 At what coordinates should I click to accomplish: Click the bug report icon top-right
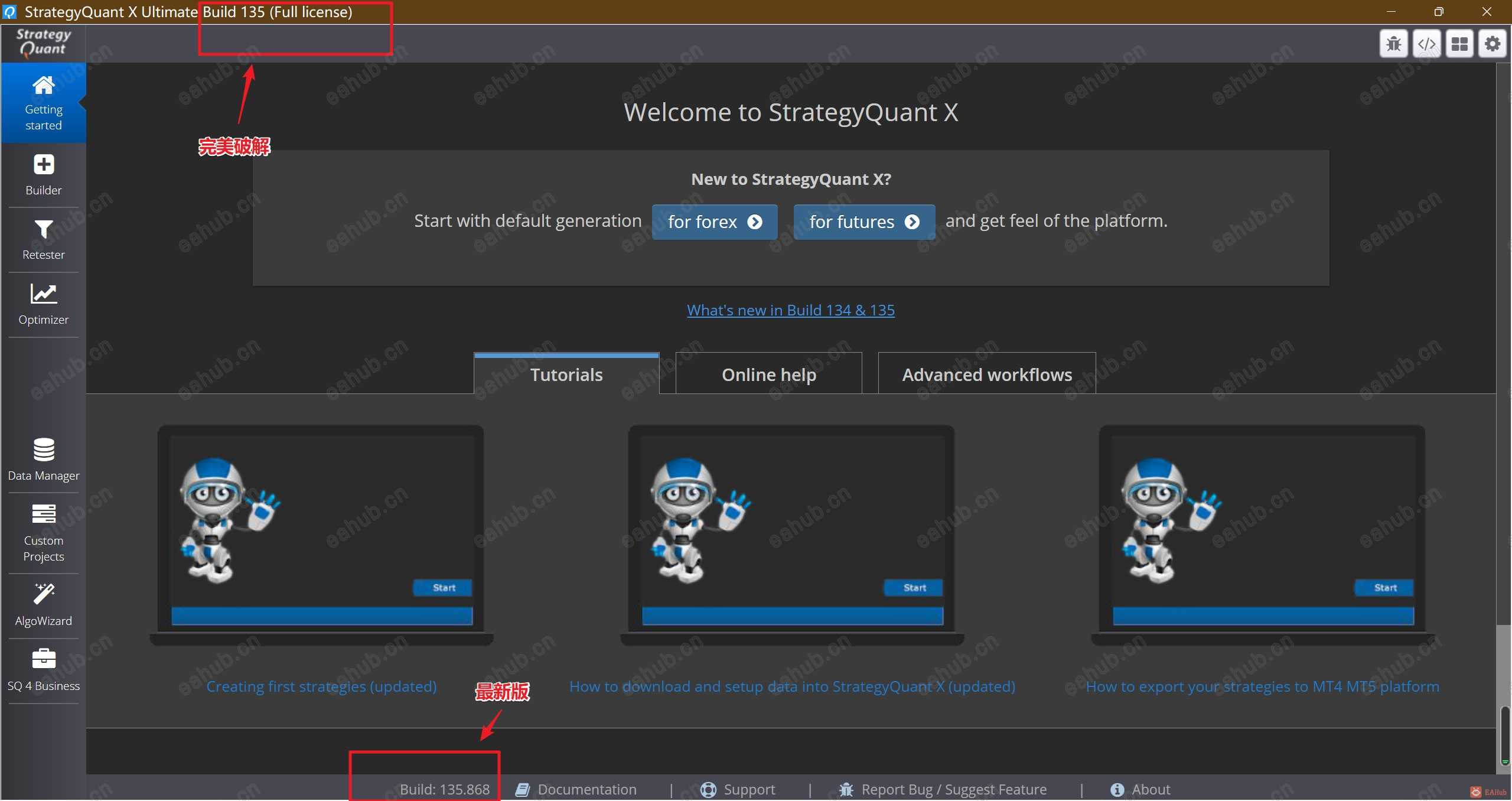(1393, 44)
